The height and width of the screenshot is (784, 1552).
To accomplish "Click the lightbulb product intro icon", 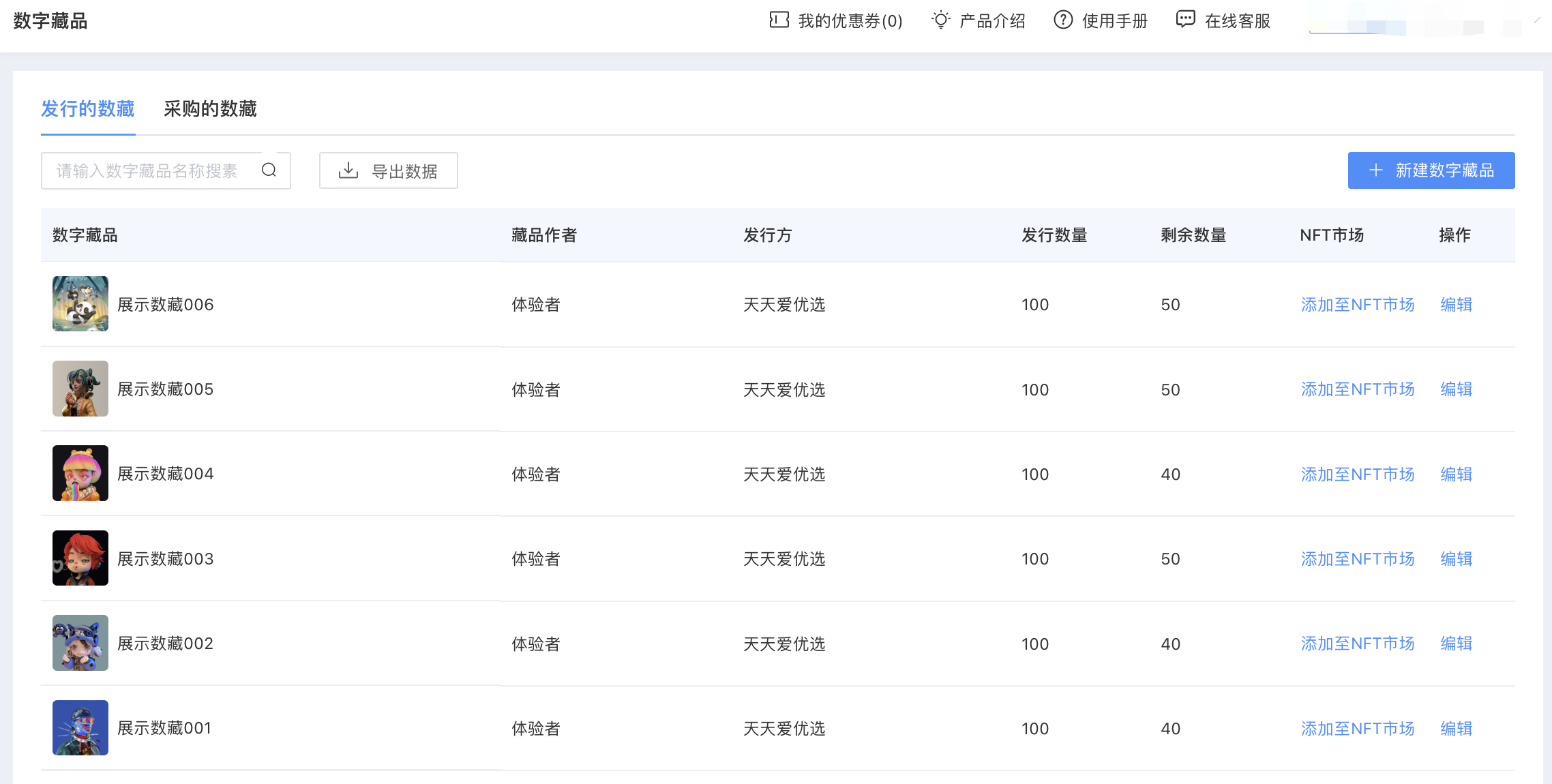I will (940, 20).
